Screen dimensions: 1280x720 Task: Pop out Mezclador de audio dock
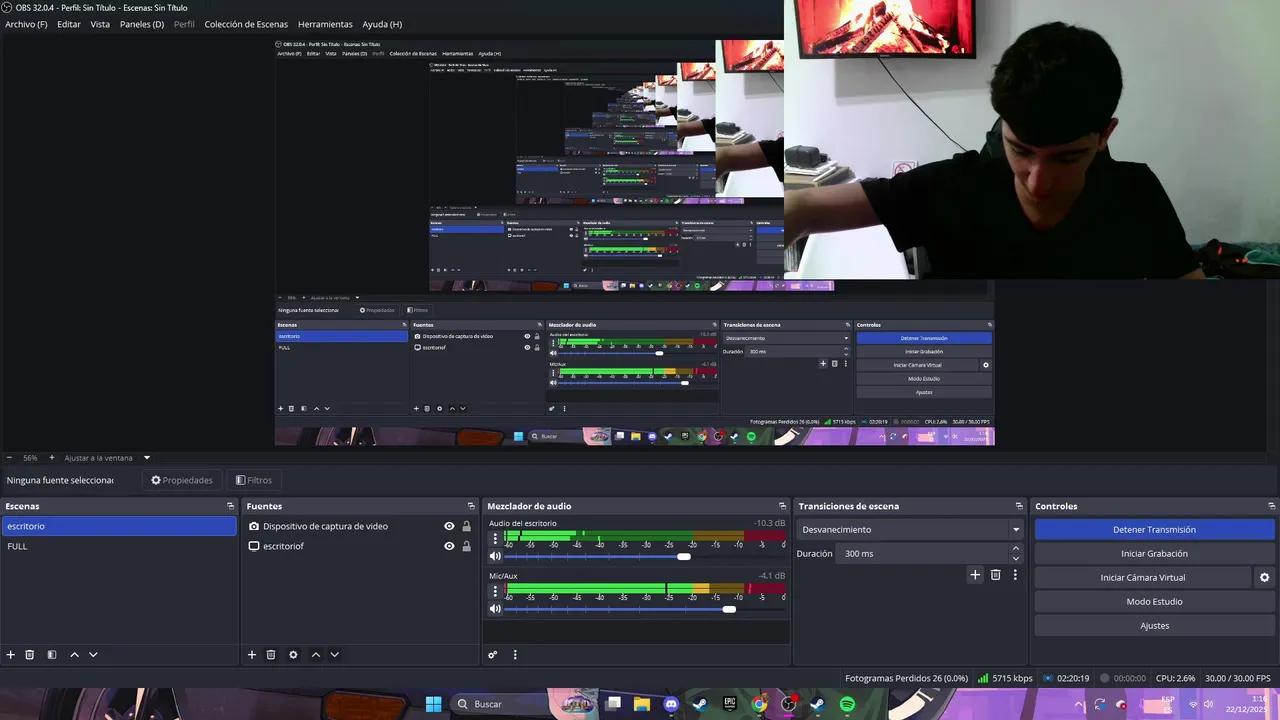782,506
